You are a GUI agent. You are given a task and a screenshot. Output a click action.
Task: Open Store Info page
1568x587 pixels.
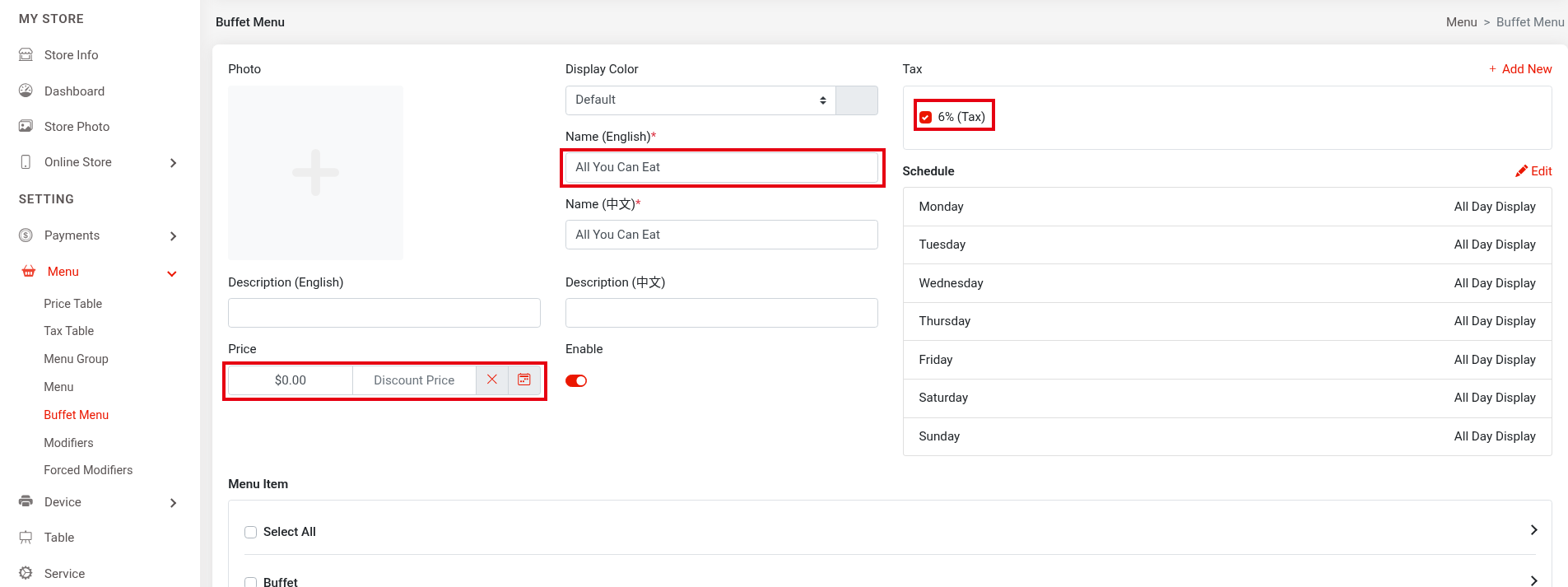tap(71, 55)
